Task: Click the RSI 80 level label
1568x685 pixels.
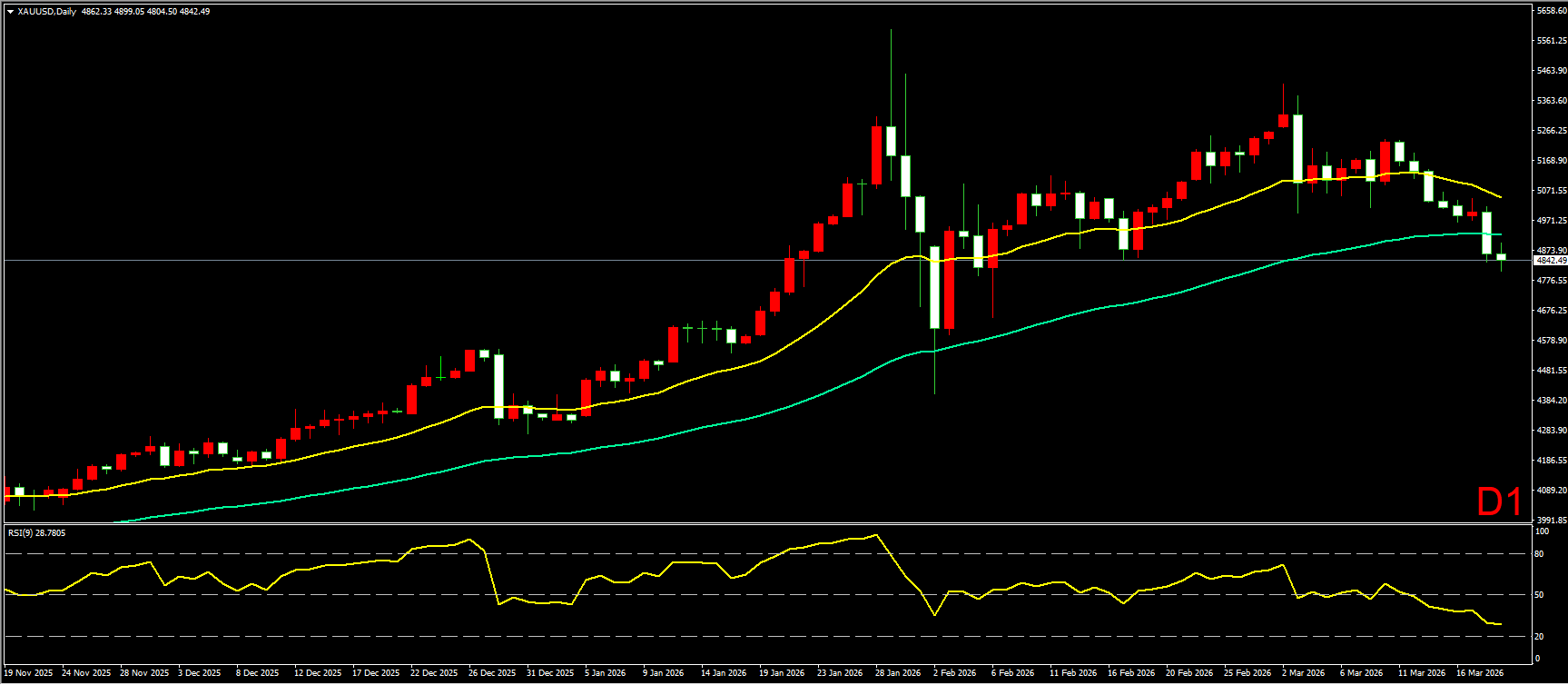Action: [x=1539, y=553]
